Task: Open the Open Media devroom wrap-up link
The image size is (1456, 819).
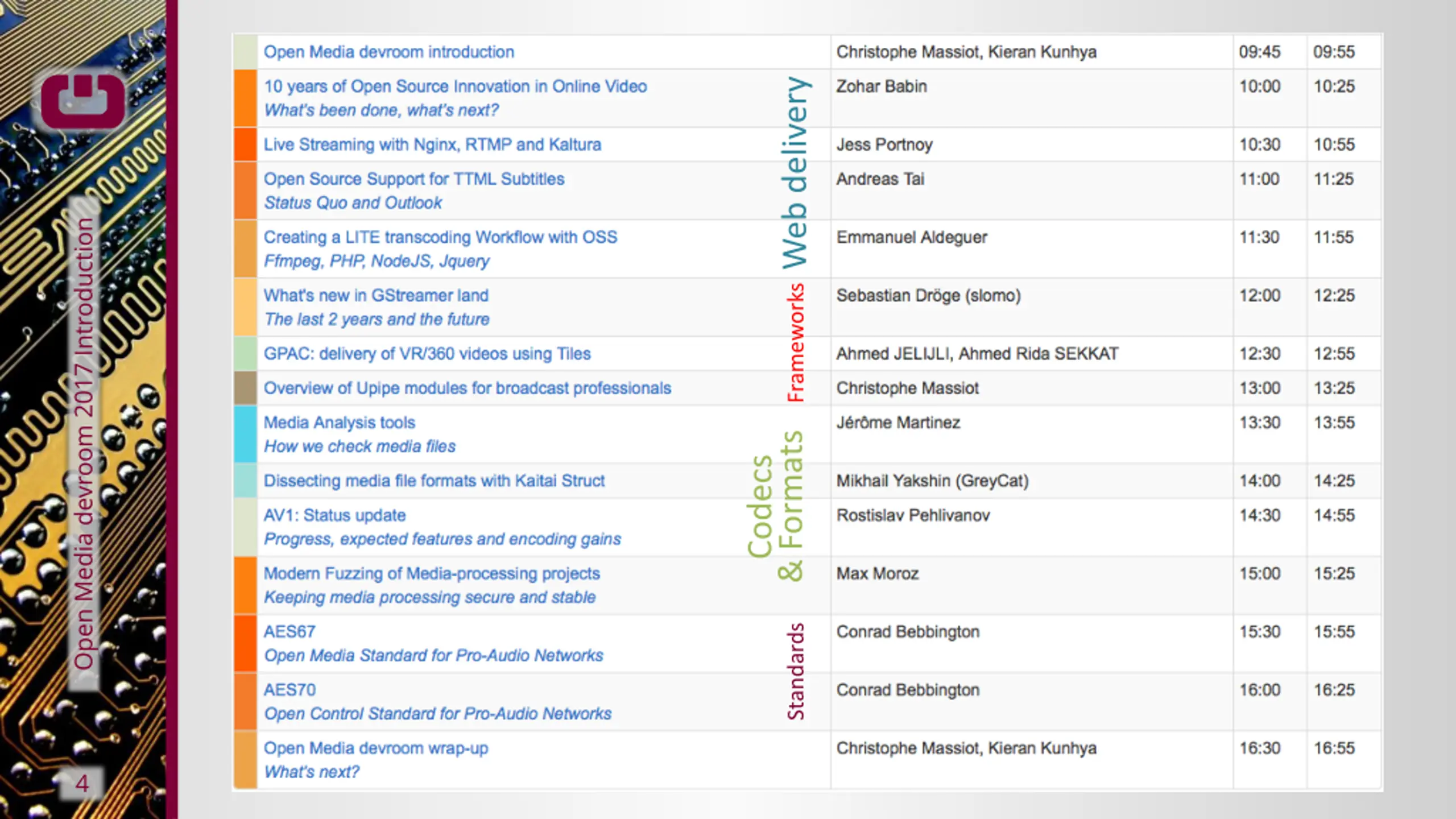Action: pos(376,748)
